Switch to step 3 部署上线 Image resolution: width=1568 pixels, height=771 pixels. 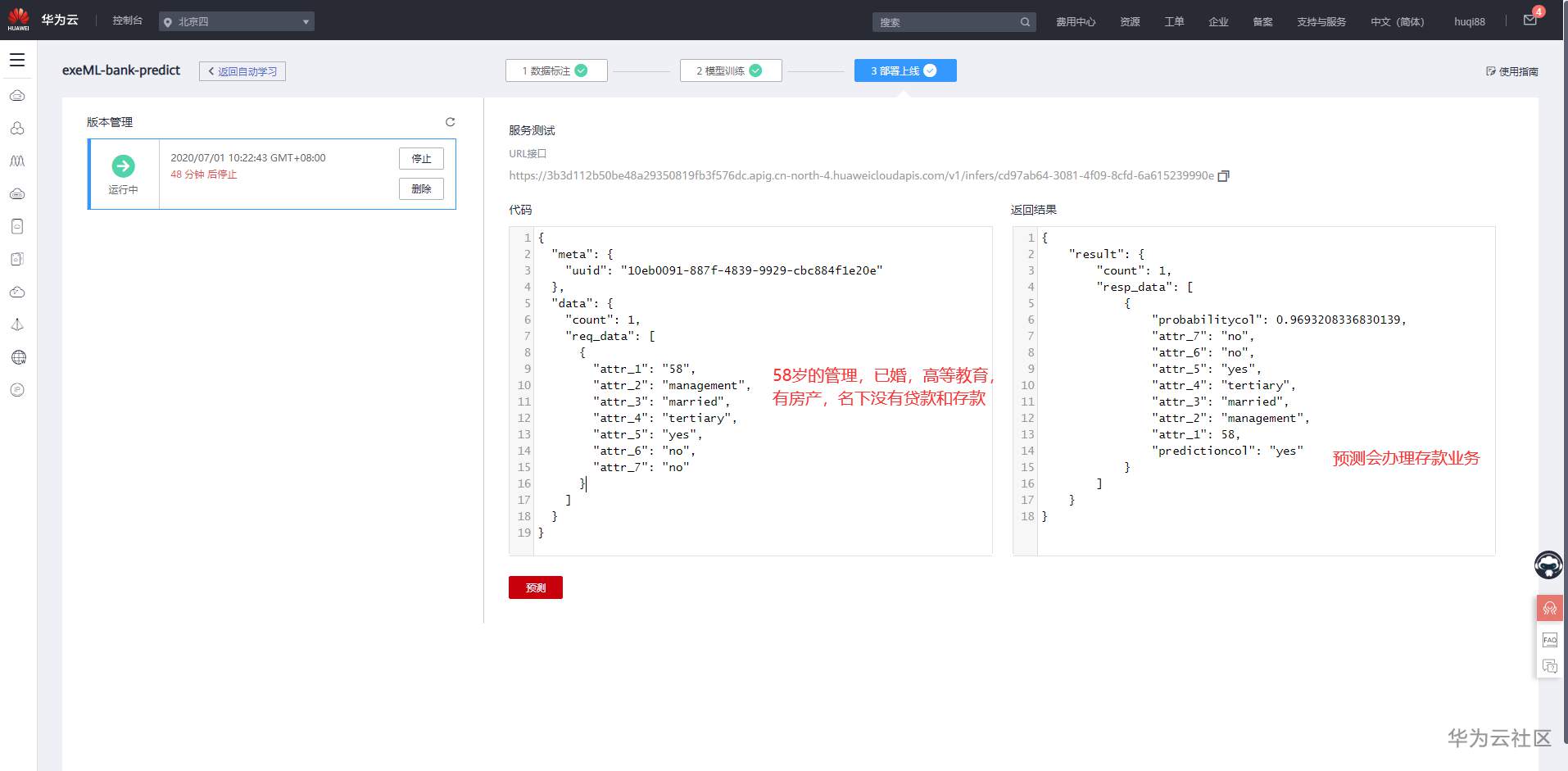coord(905,70)
